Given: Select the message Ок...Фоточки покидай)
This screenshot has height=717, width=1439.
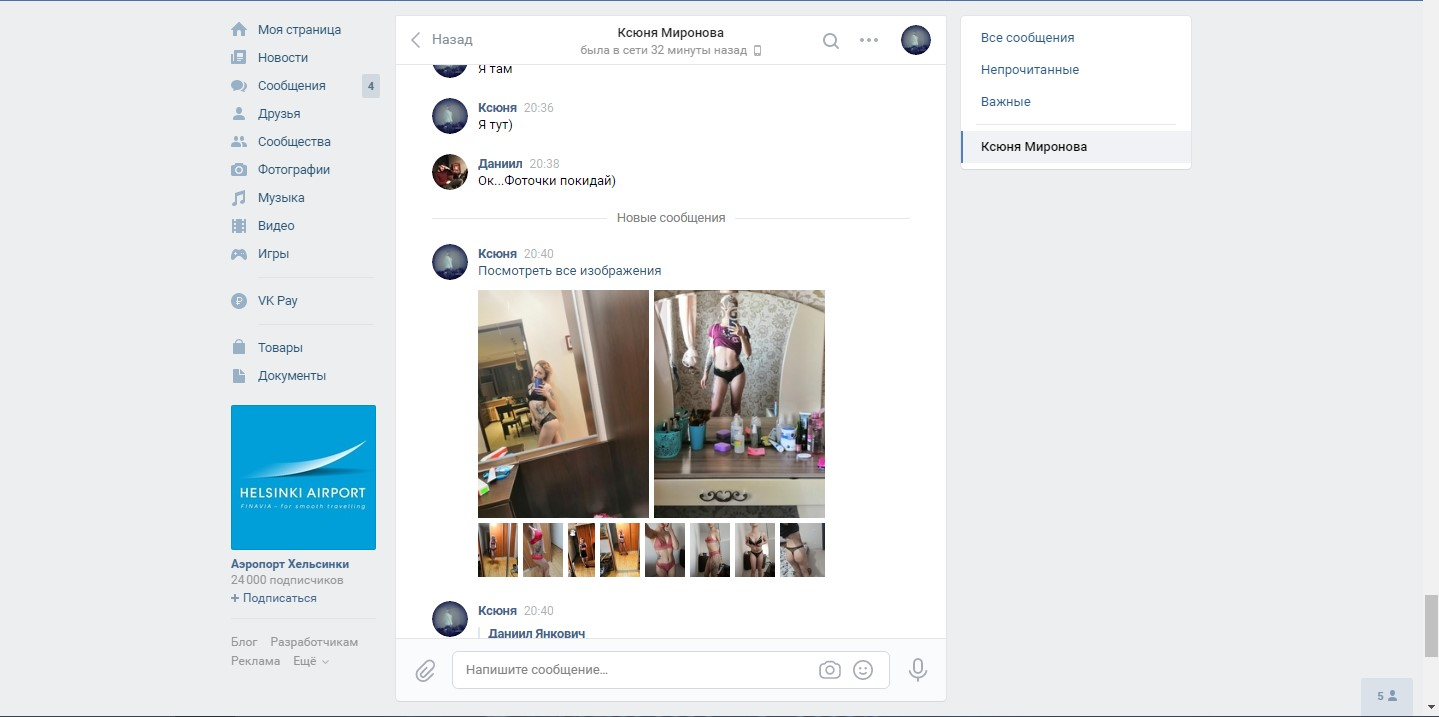Looking at the screenshot, I should [x=547, y=181].
